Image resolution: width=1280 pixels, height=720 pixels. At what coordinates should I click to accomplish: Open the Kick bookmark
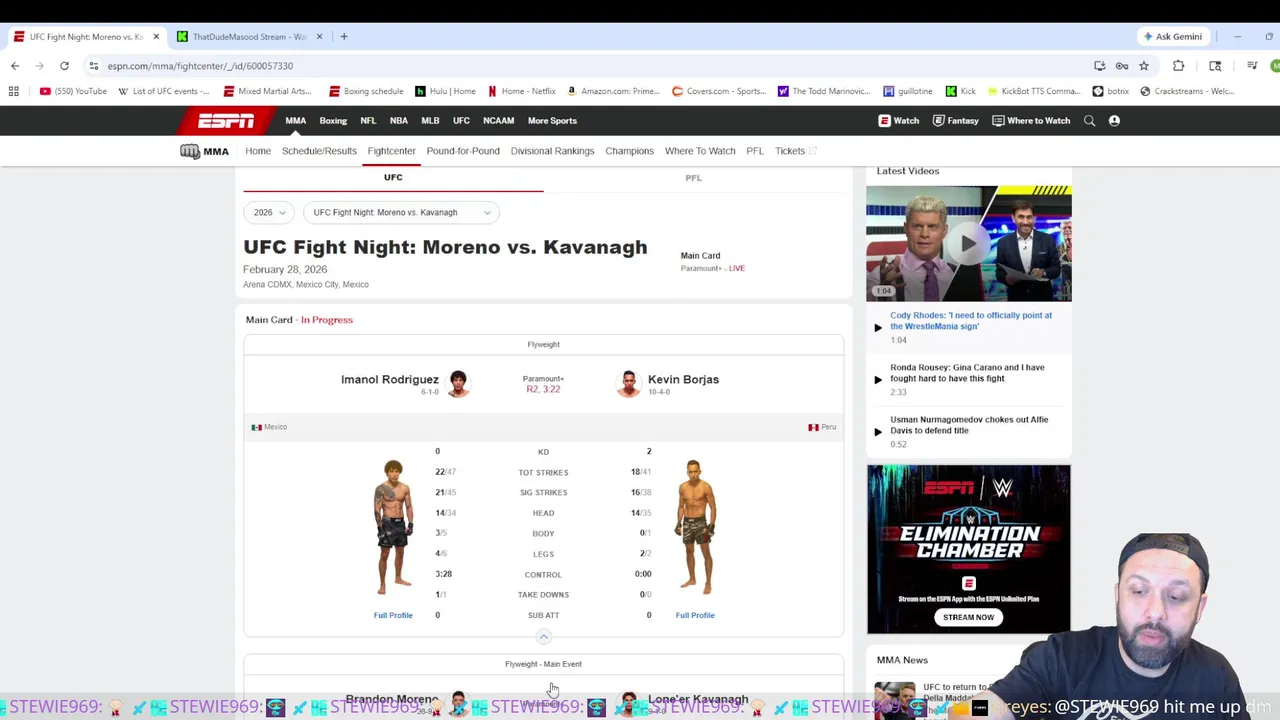pyautogui.click(x=960, y=91)
